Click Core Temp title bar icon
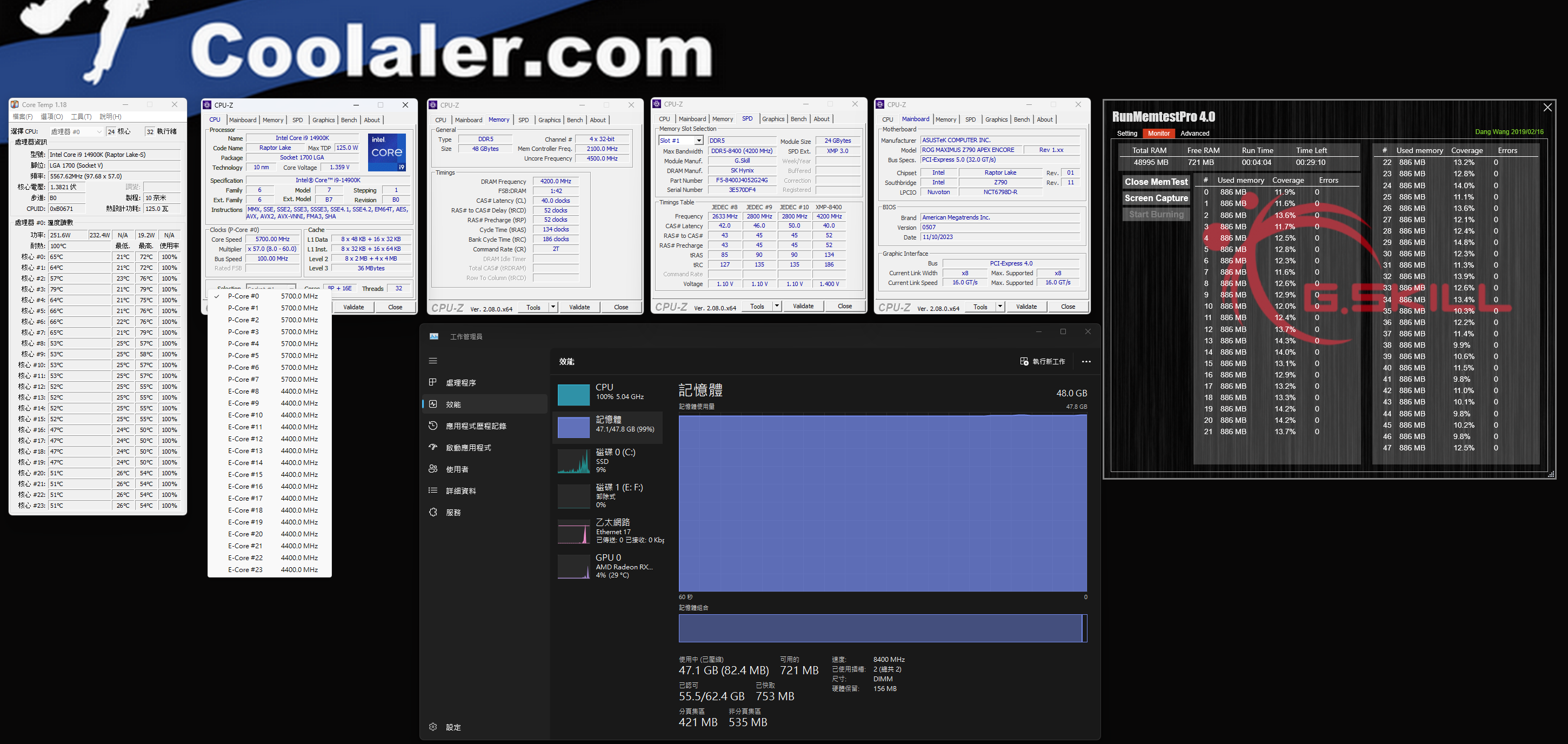This screenshot has height=744, width=1568. tap(15, 105)
